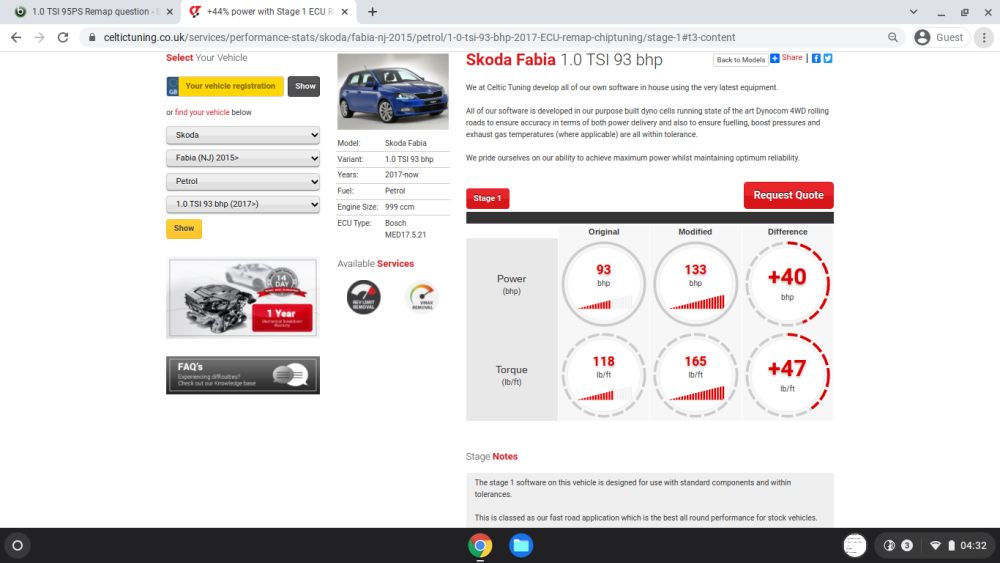The width and height of the screenshot is (1000, 563).
Task: Click the Original power 93 bhp gauge
Action: [x=603, y=284]
